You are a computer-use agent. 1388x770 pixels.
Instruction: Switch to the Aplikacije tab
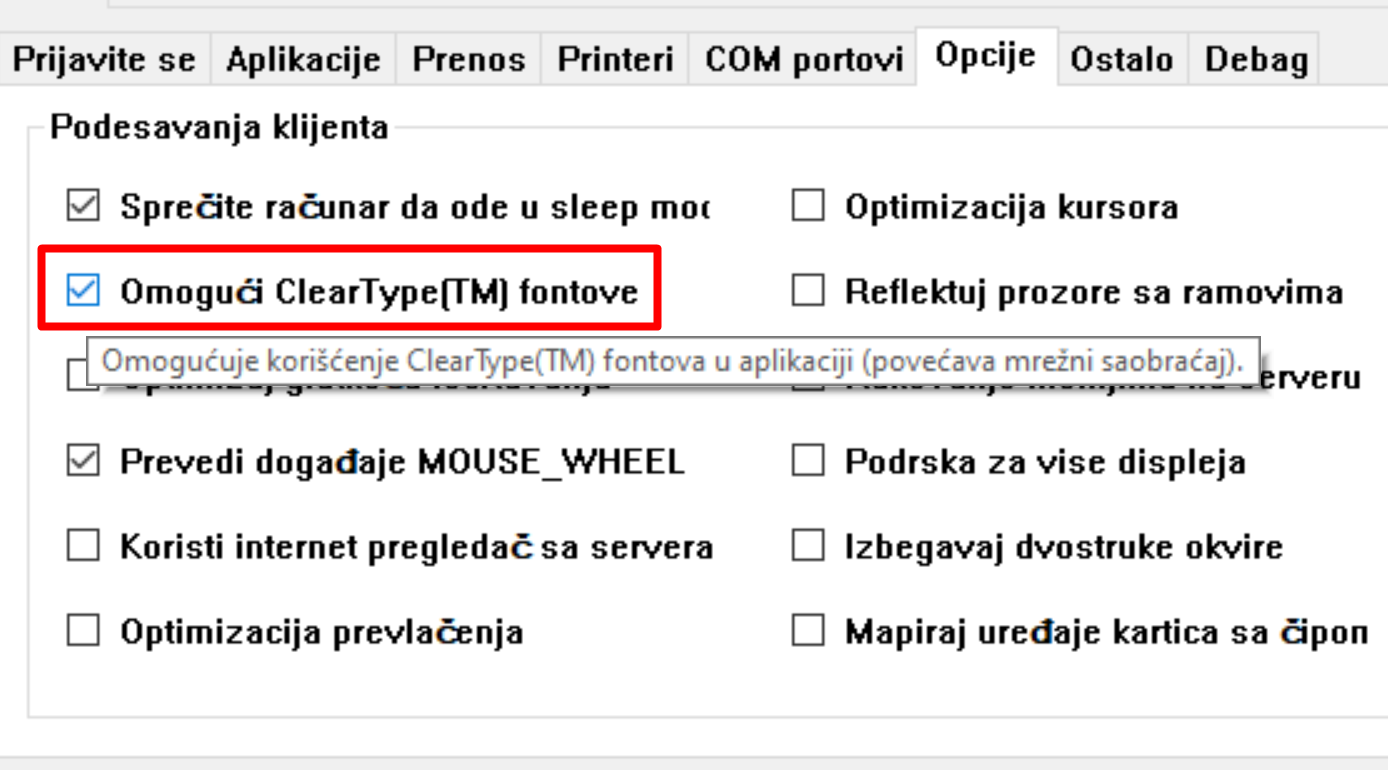(303, 59)
